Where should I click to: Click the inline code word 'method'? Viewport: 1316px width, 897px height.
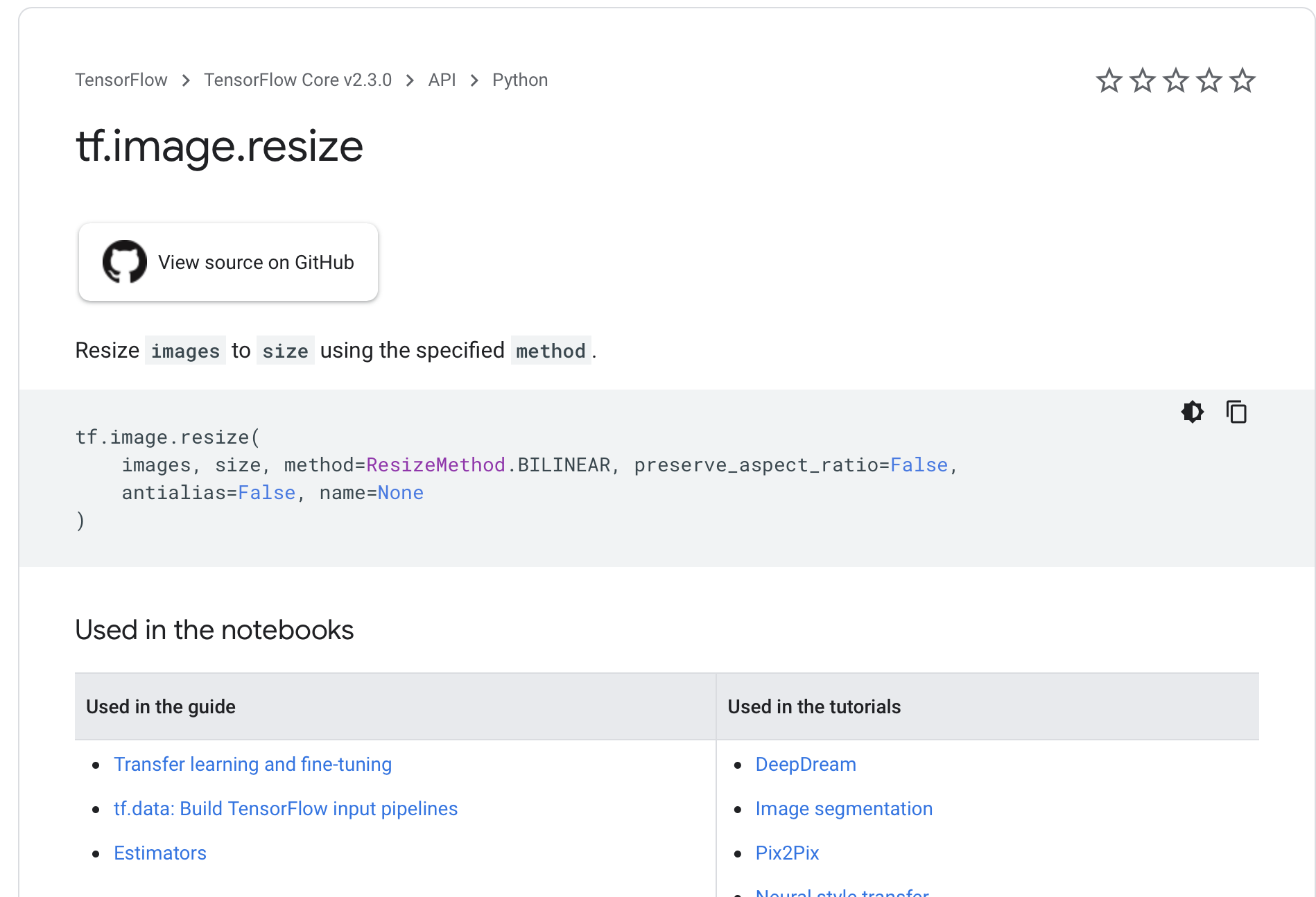551,351
